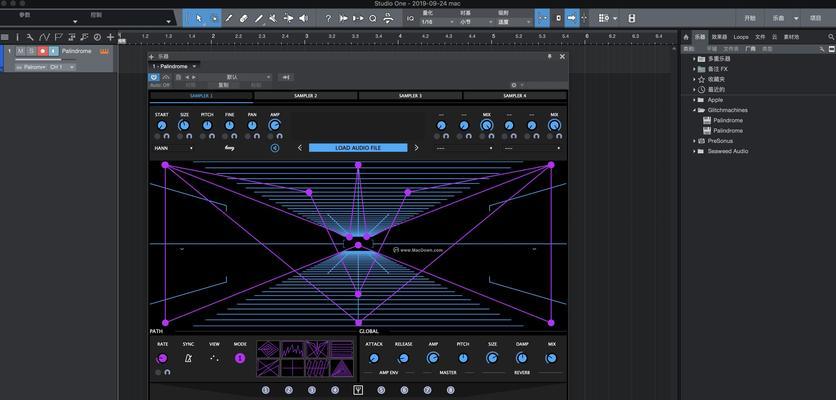836x400 pixels.
Task: Solo the Palindrome track with S button
Action: 31,51
